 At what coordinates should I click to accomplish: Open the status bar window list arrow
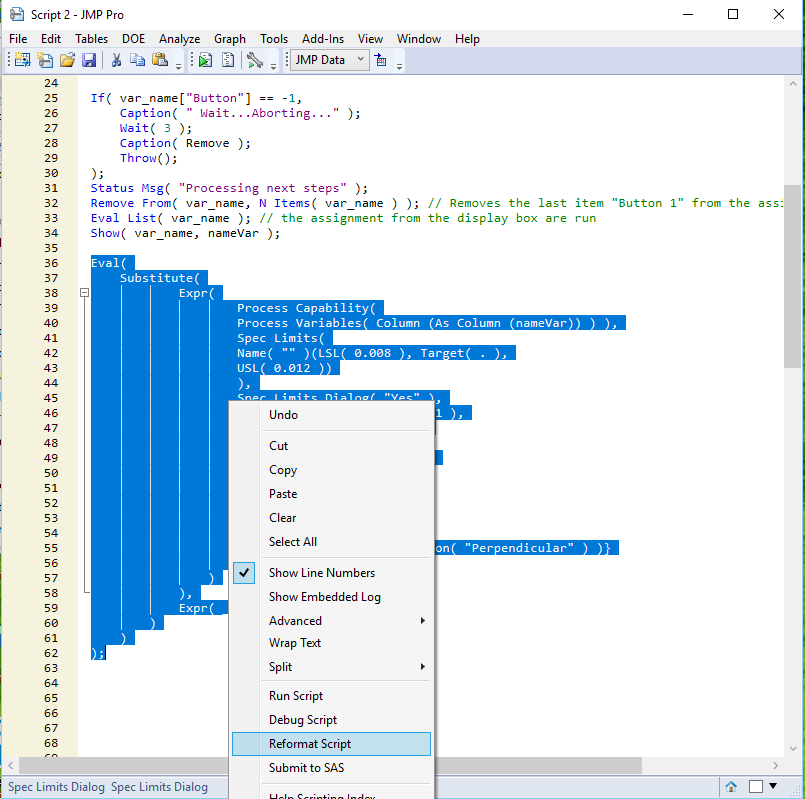click(773, 786)
